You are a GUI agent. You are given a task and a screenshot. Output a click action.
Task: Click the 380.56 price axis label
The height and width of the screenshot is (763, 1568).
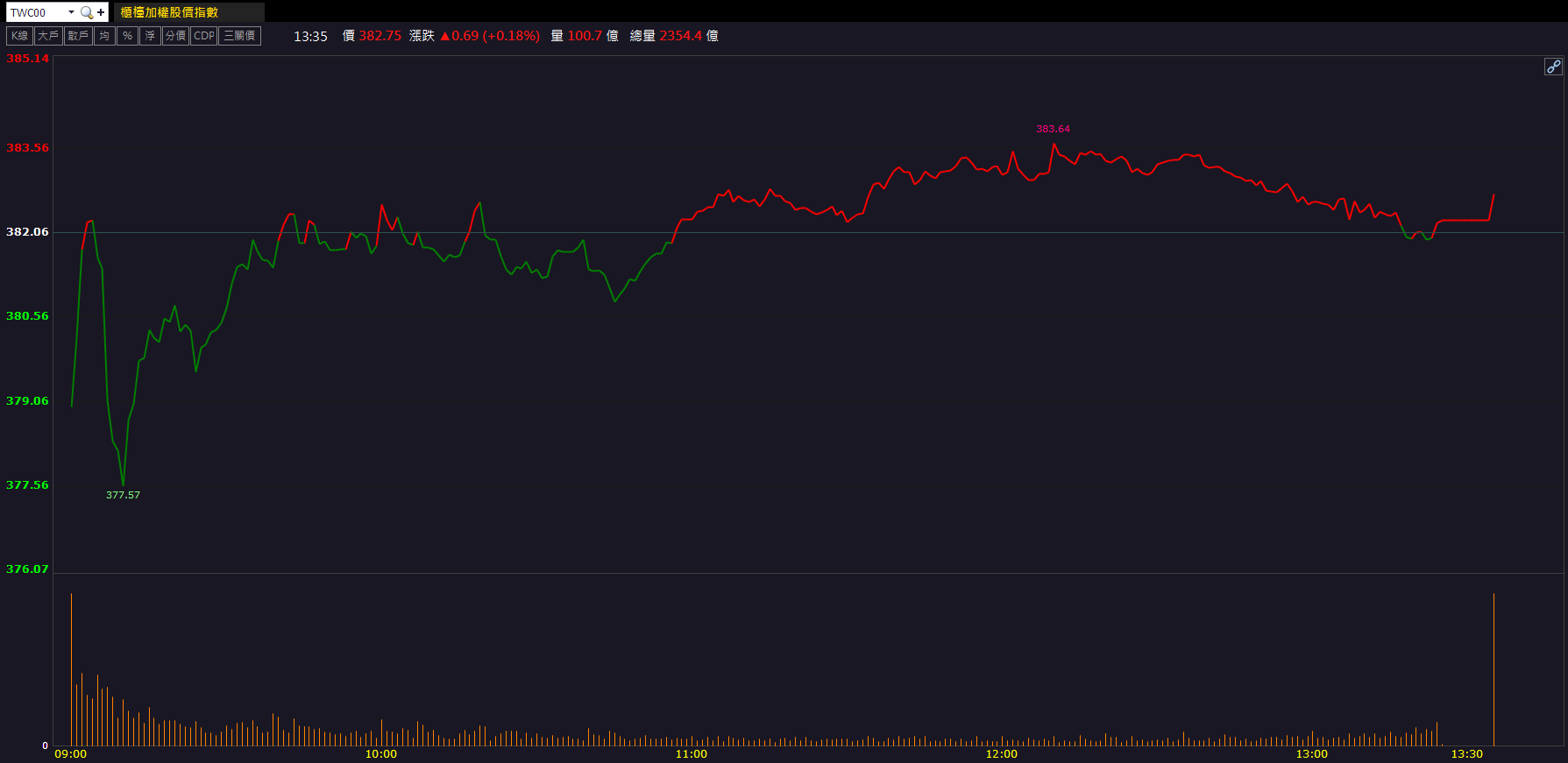[x=27, y=316]
